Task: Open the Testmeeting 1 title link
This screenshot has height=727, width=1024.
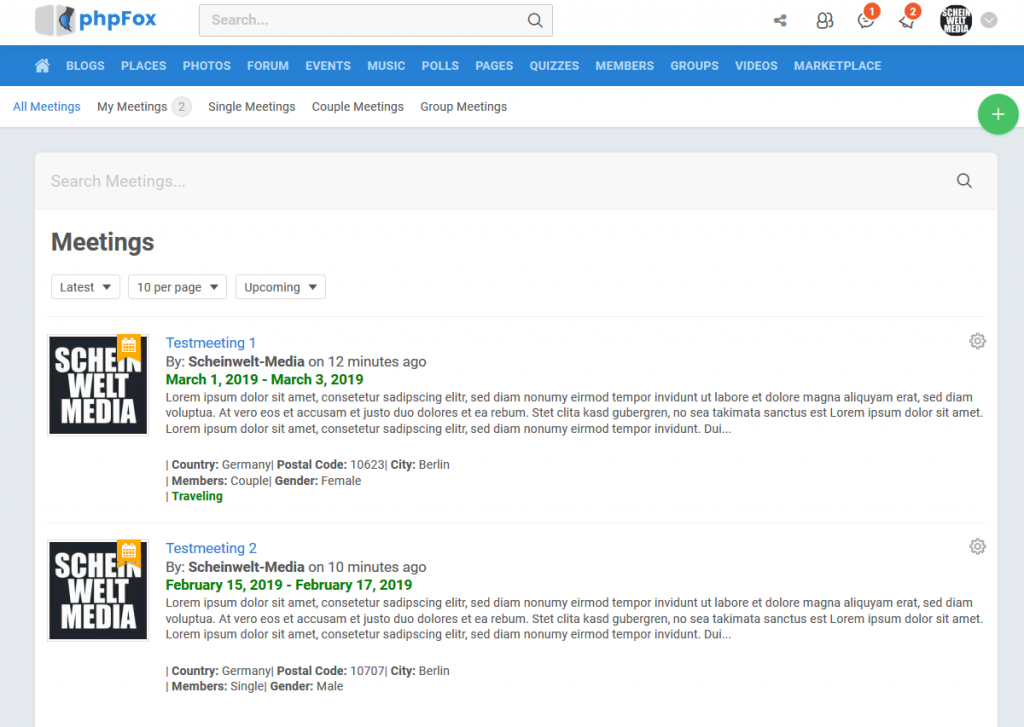Action: (211, 343)
